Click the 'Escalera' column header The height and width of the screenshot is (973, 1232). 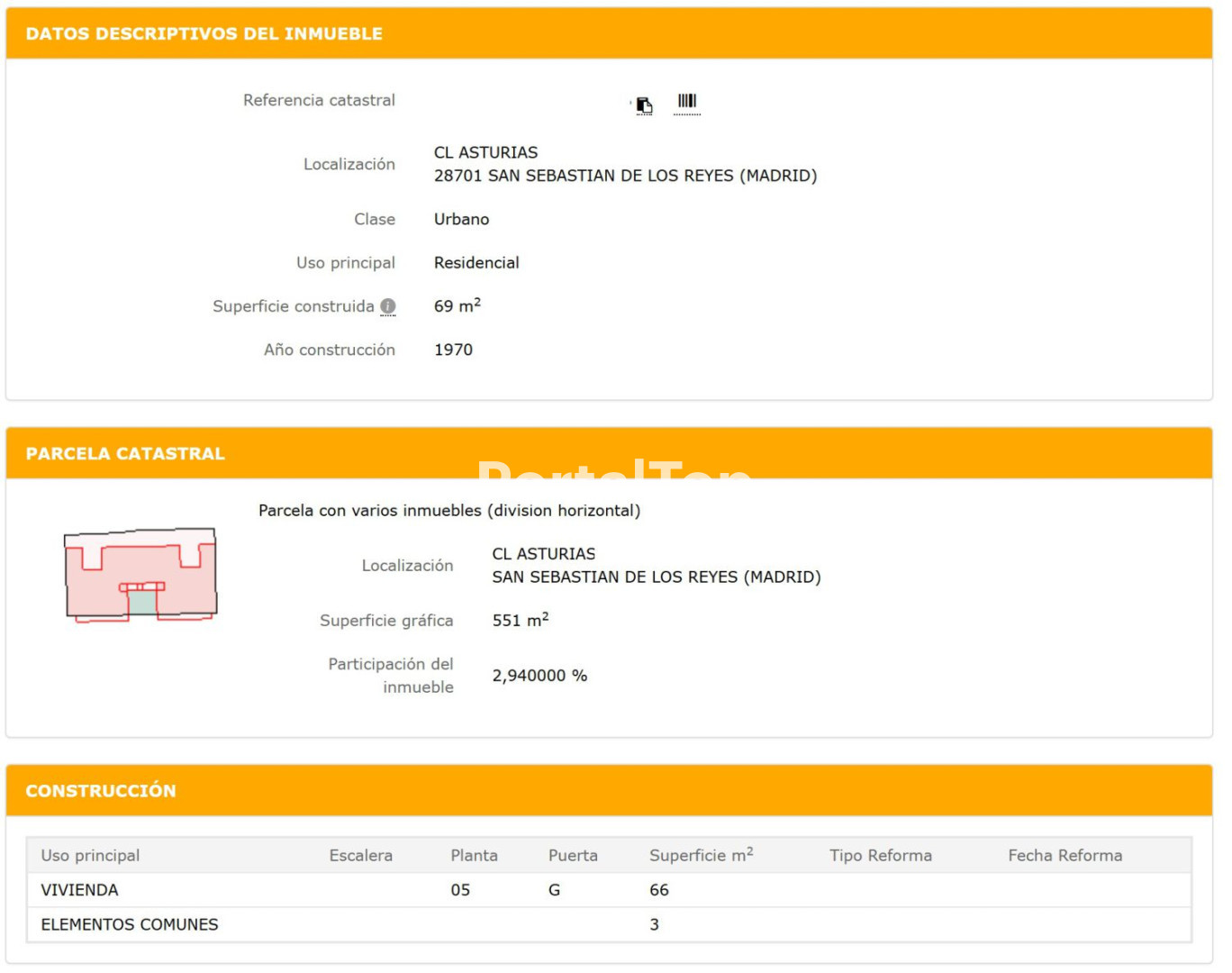point(360,856)
